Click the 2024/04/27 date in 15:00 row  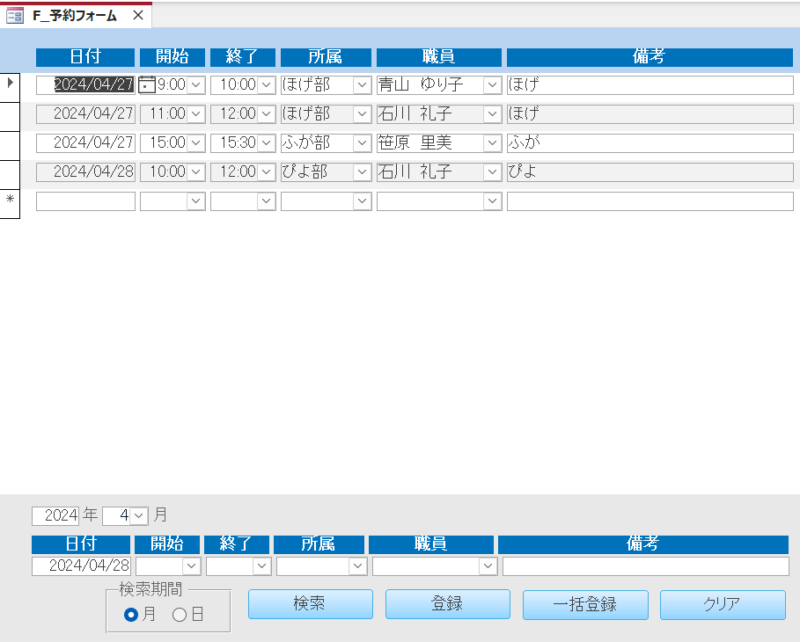point(86,143)
